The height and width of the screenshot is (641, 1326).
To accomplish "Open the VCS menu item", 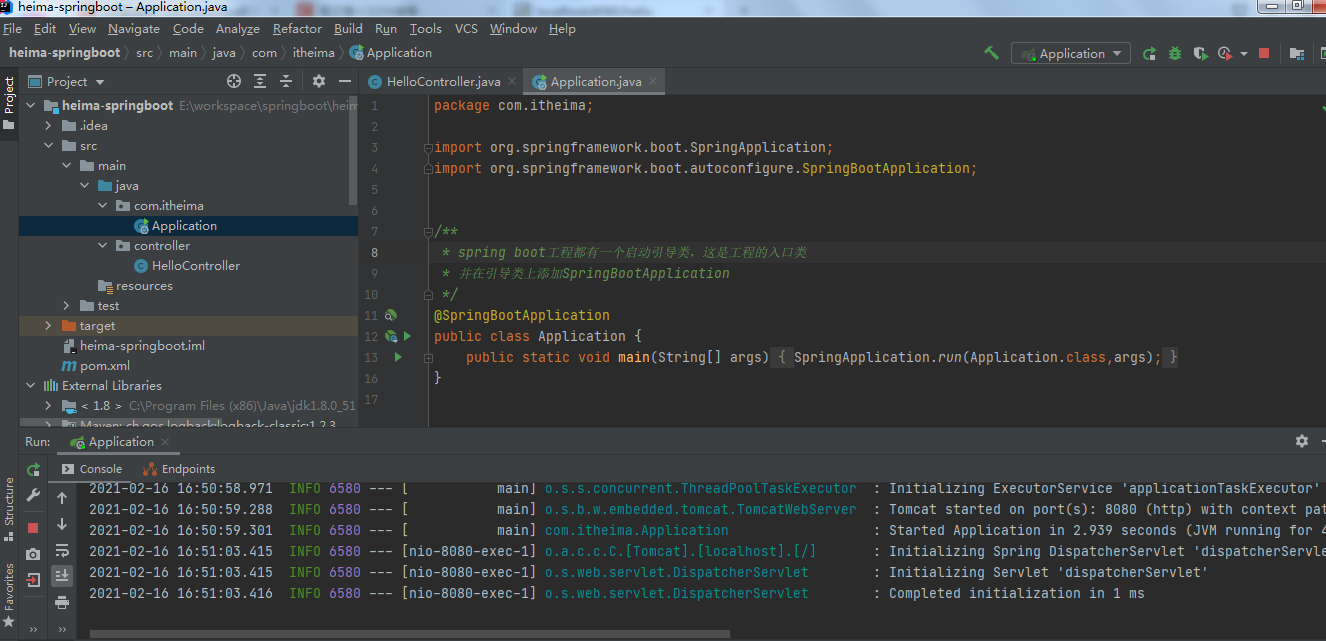I will [466, 28].
